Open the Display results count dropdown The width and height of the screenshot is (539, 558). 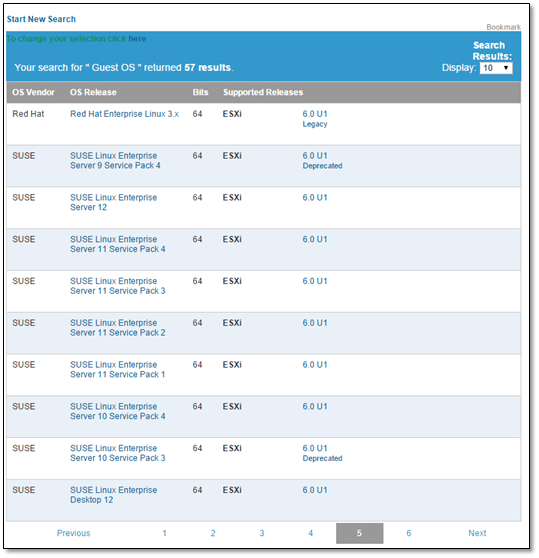[x=496, y=68]
